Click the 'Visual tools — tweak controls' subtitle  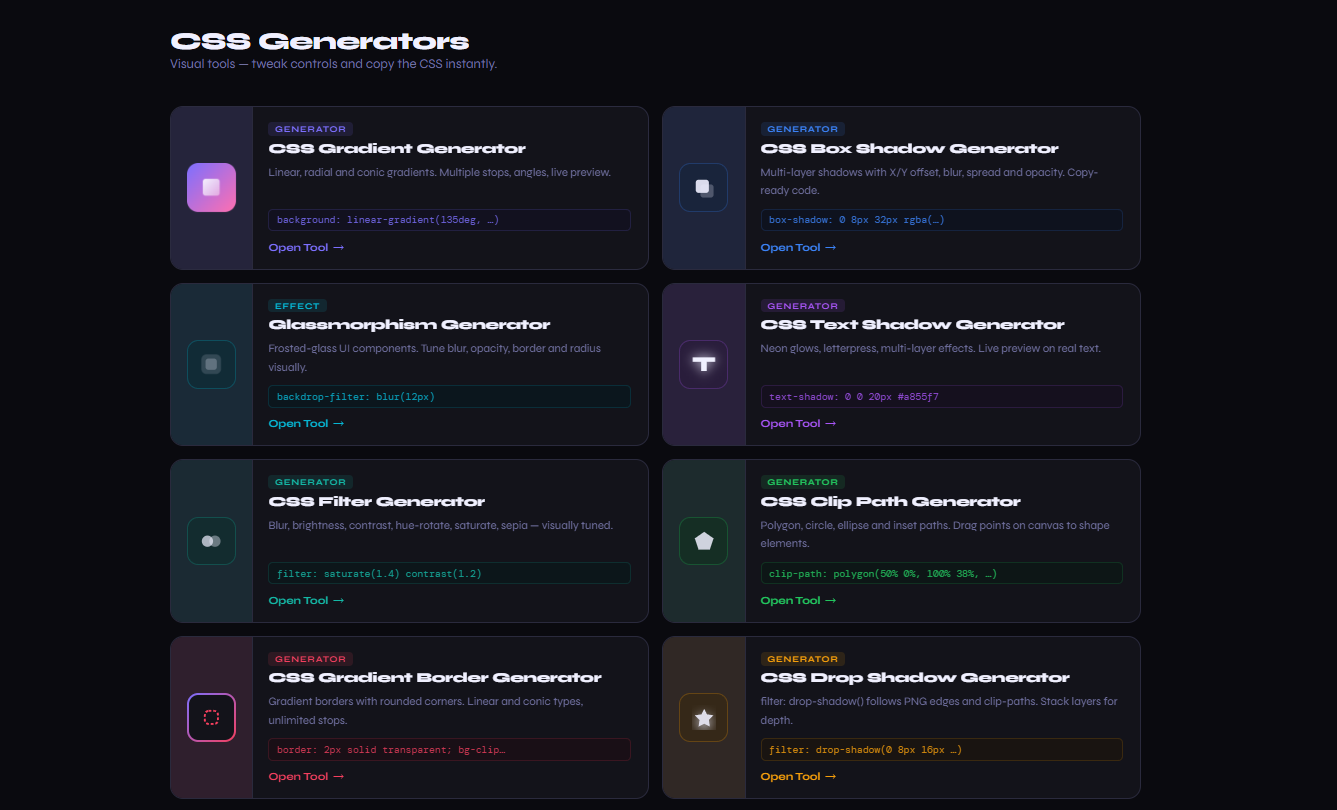coord(334,64)
